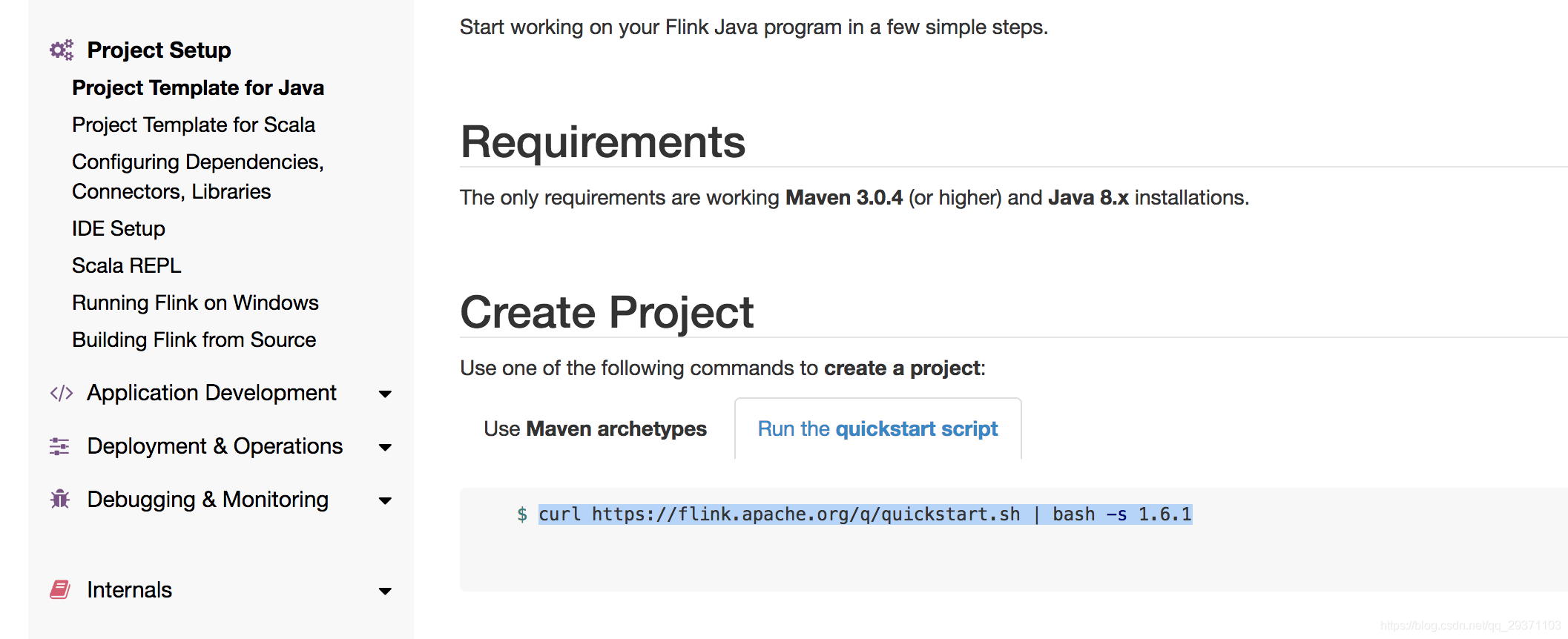The width and height of the screenshot is (1568, 639).
Task: Click the dollar prompt in code block
Action: tap(522, 514)
